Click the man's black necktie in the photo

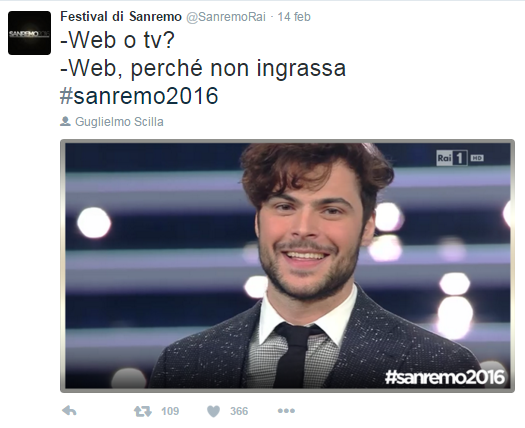click(295, 355)
